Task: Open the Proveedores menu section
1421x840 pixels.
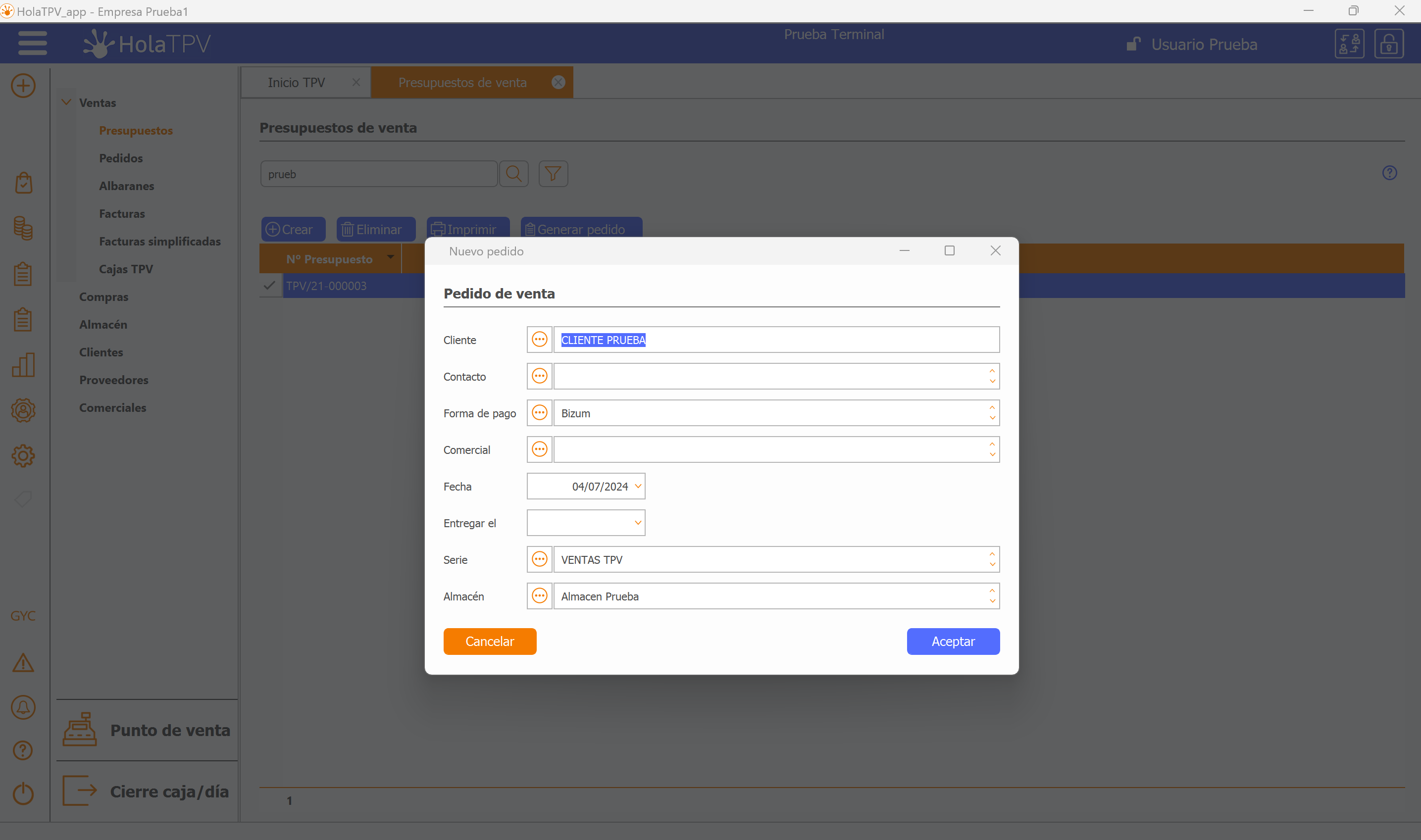Action: click(114, 380)
